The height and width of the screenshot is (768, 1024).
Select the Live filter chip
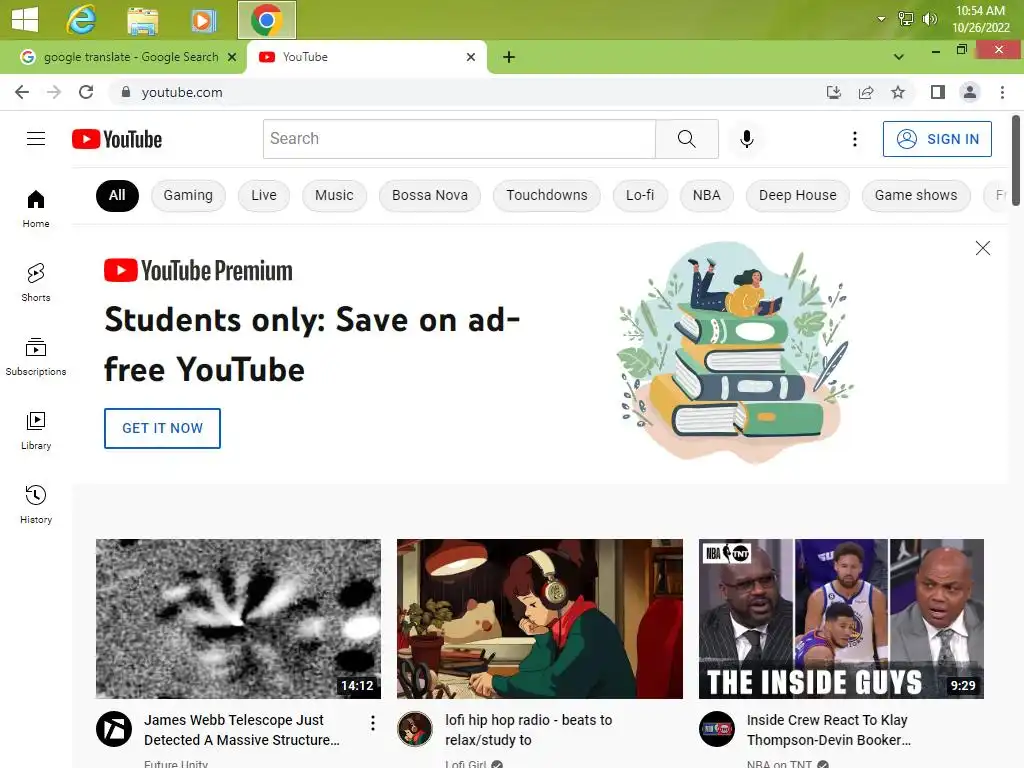click(x=264, y=195)
